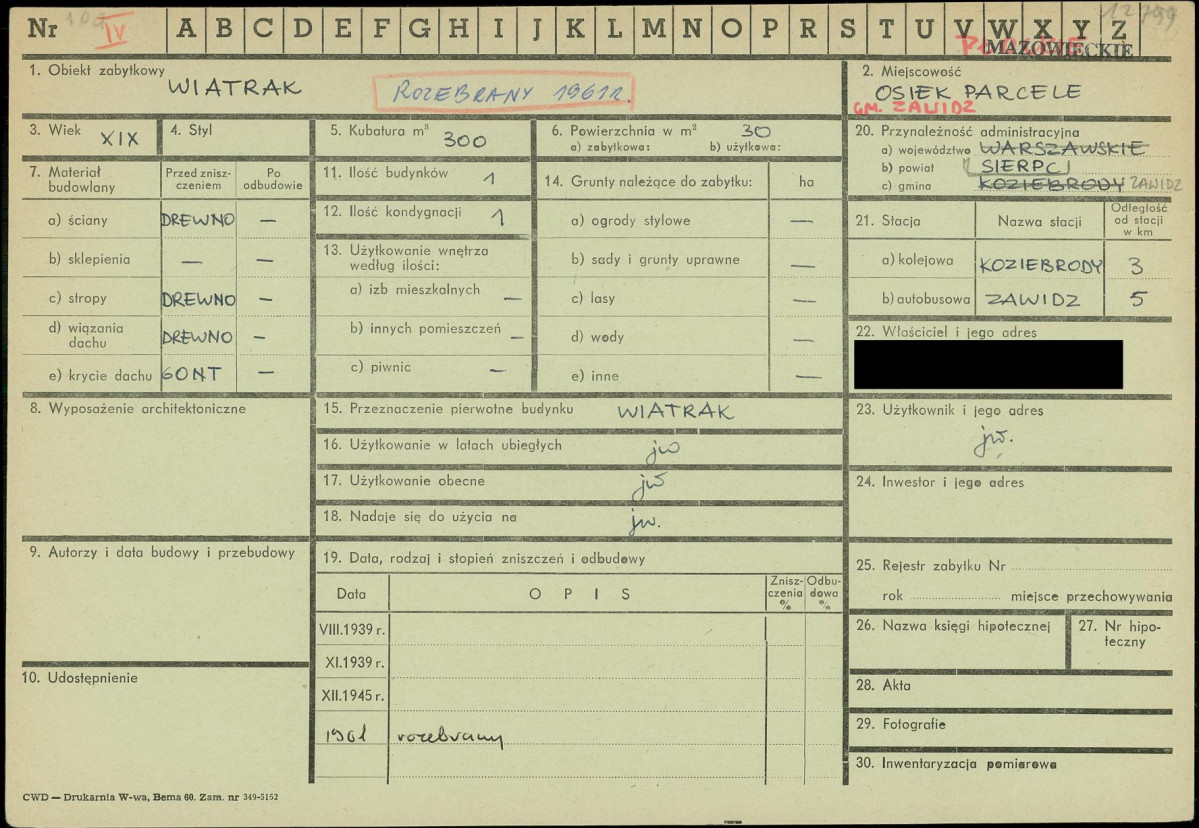Click the distance value 5 km
Image resolution: width=1199 pixels, height=828 pixels.
pos(1138,299)
